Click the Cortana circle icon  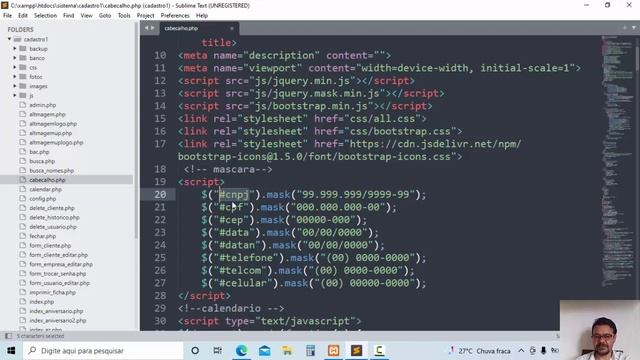point(195,350)
